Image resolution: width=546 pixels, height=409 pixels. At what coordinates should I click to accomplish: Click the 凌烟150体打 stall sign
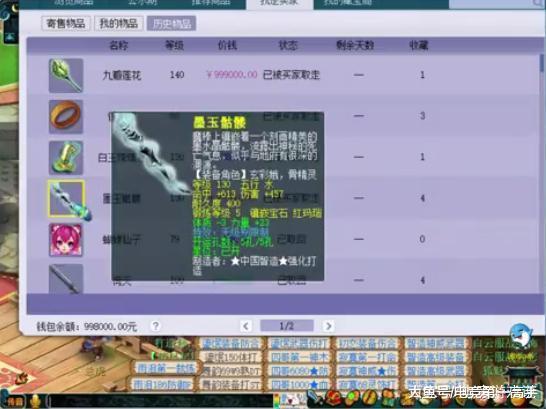[x=232, y=357]
